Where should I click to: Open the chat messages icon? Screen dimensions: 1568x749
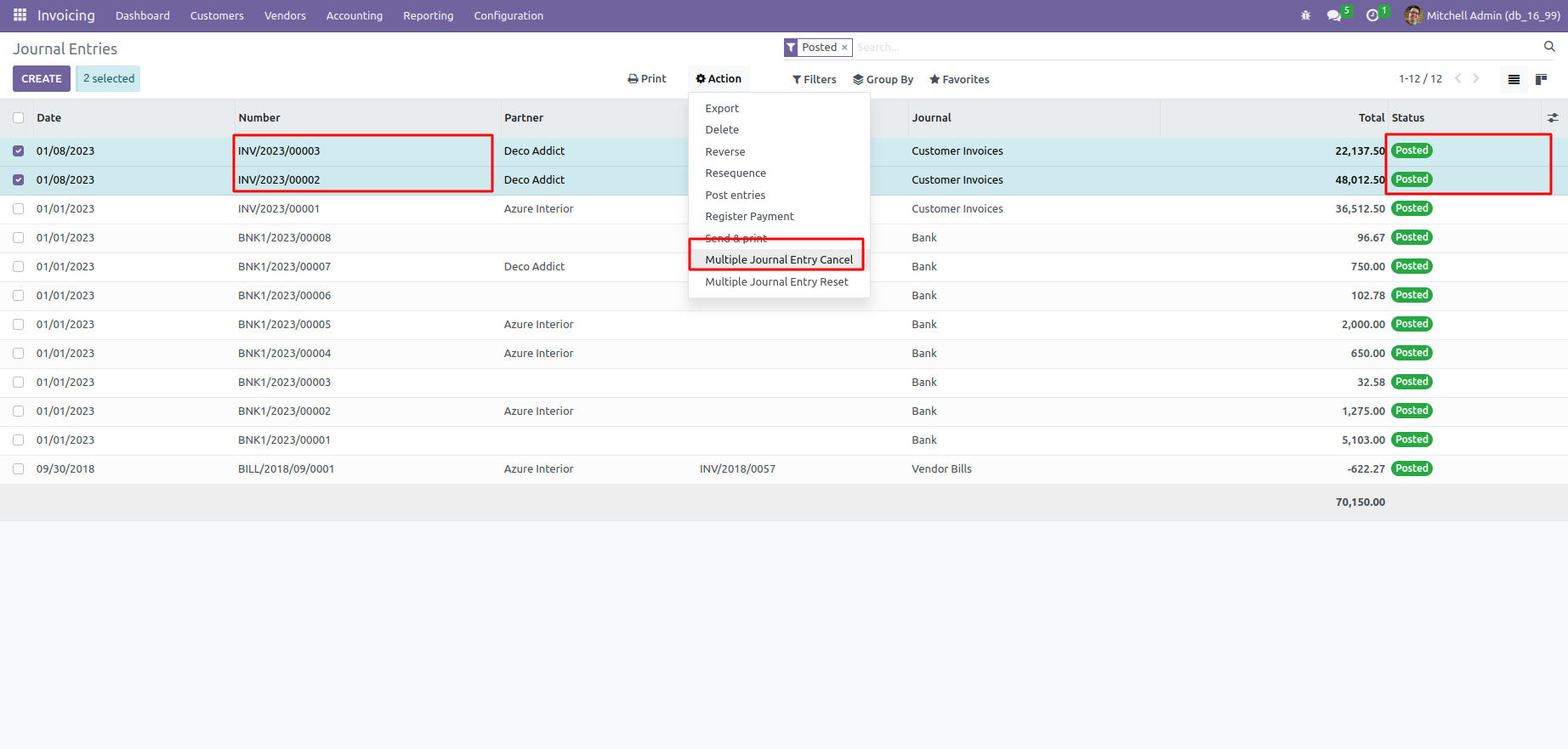[1333, 15]
